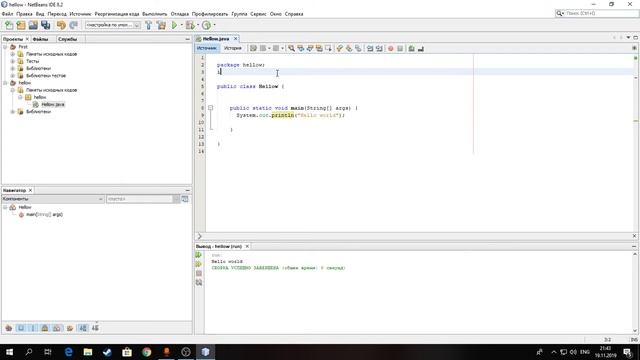Click the New Project toolbar icon
This screenshot has width=640, height=360.
(x=21, y=25)
